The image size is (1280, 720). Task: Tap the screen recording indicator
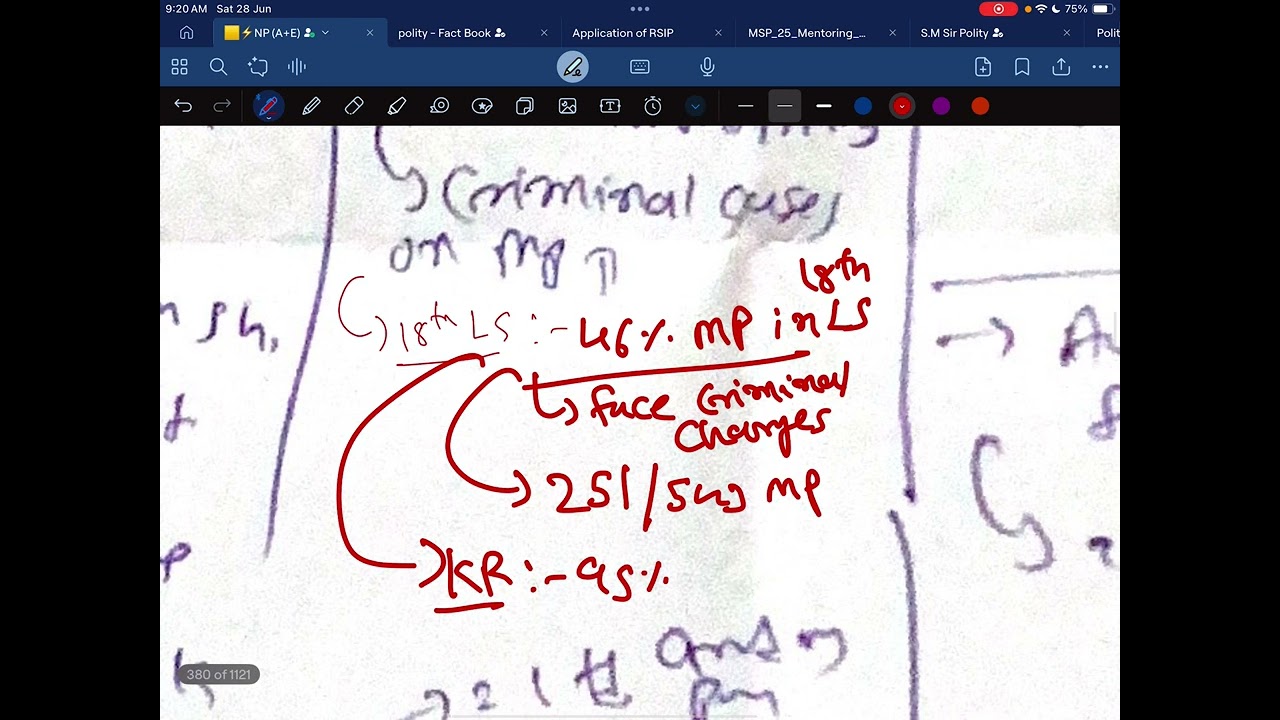point(997,9)
